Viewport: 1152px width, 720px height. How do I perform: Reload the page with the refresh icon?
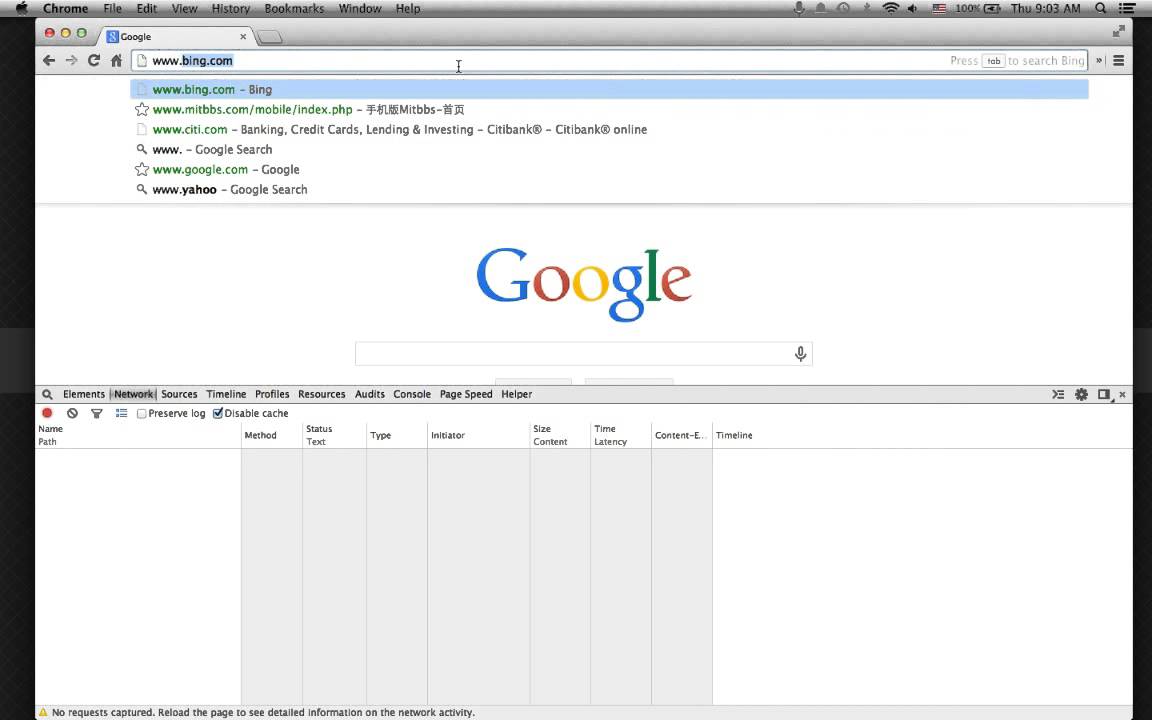click(94, 61)
